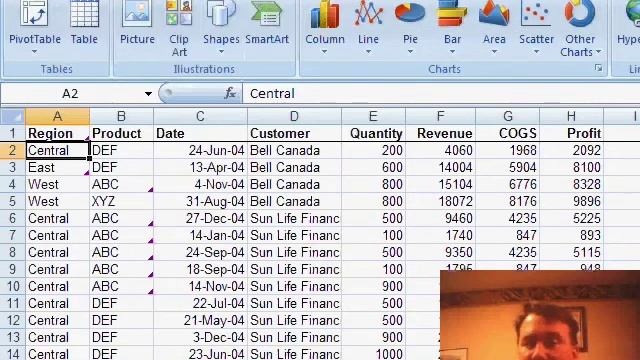Select column G header

pyautogui.click(x=507, y=116)
